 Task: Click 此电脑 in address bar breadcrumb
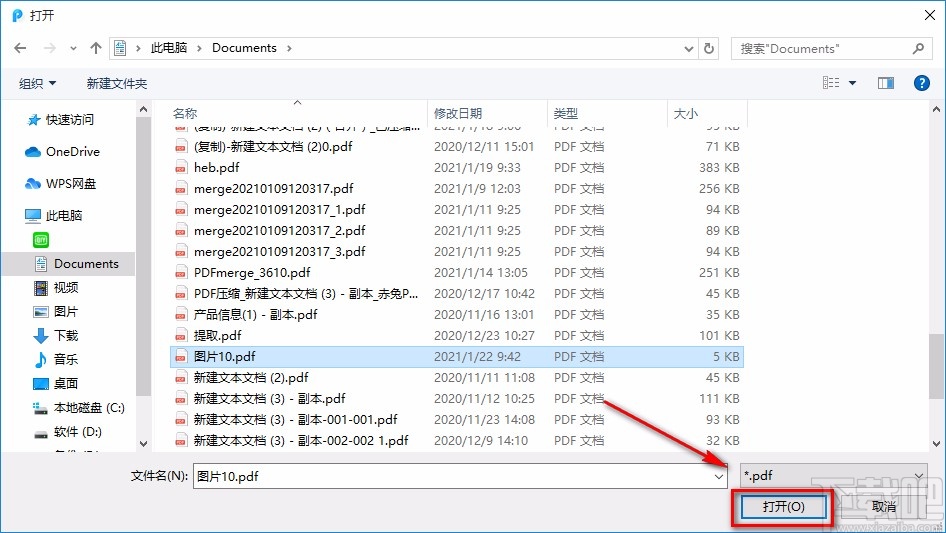pyautogui.click(x=169, y=48)
